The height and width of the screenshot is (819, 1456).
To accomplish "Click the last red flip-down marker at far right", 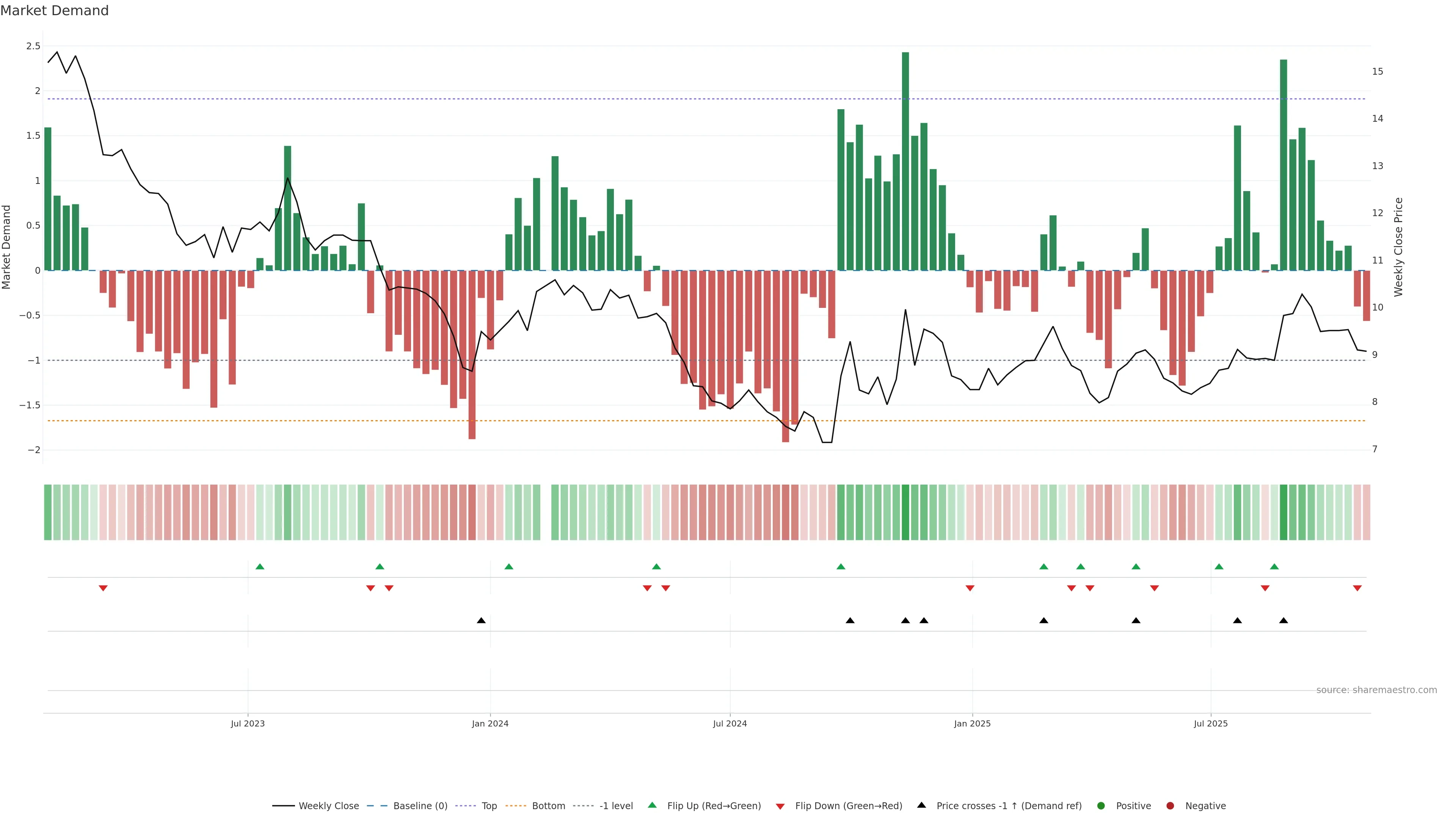I will click(1357, 588).
